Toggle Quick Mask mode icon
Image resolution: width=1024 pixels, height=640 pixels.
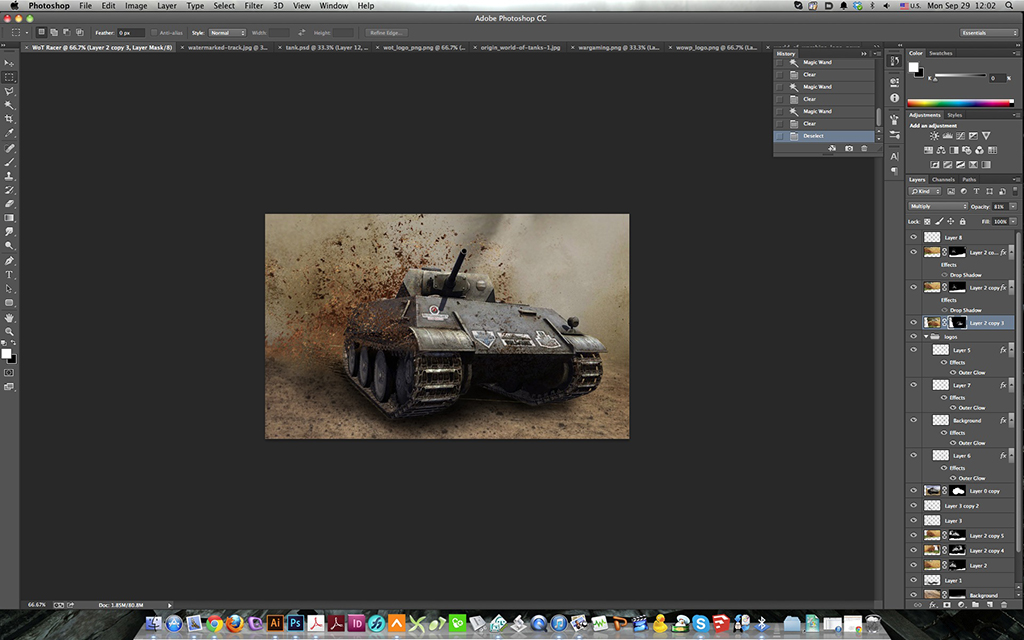click(9, 373)
